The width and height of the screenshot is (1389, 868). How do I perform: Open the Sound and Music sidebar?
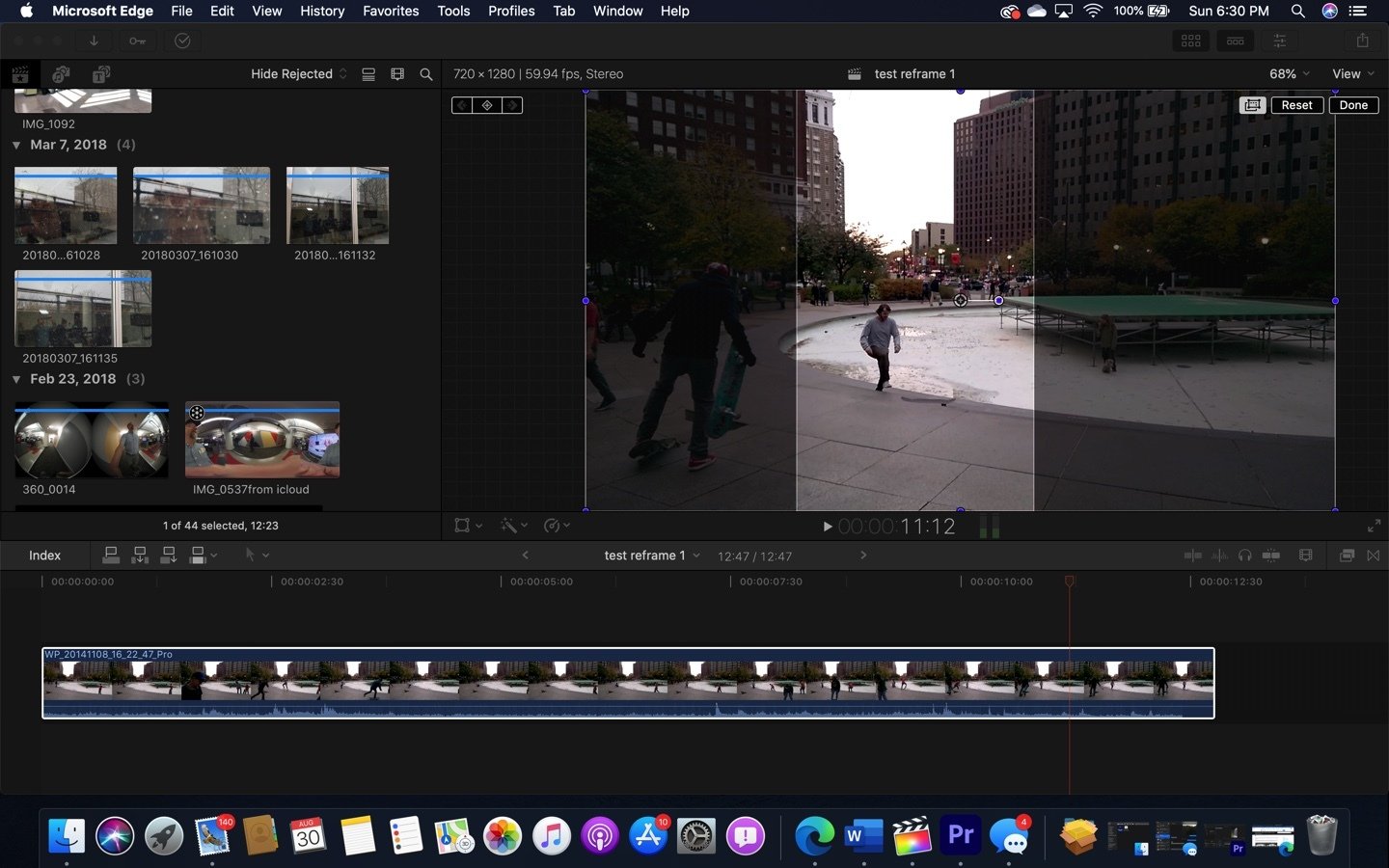pos(61,73)
